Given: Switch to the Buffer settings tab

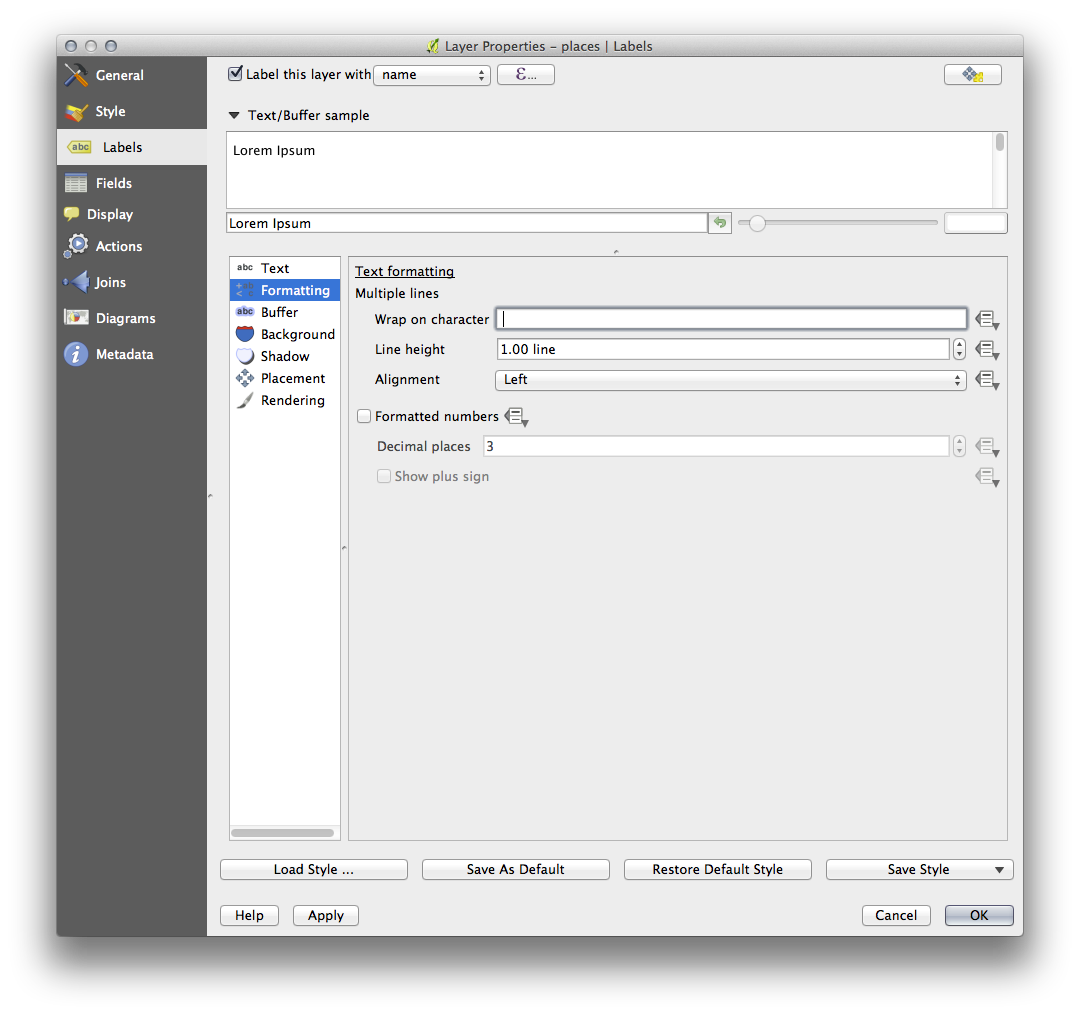Looking at the screenshot, I should click(279, 312).
